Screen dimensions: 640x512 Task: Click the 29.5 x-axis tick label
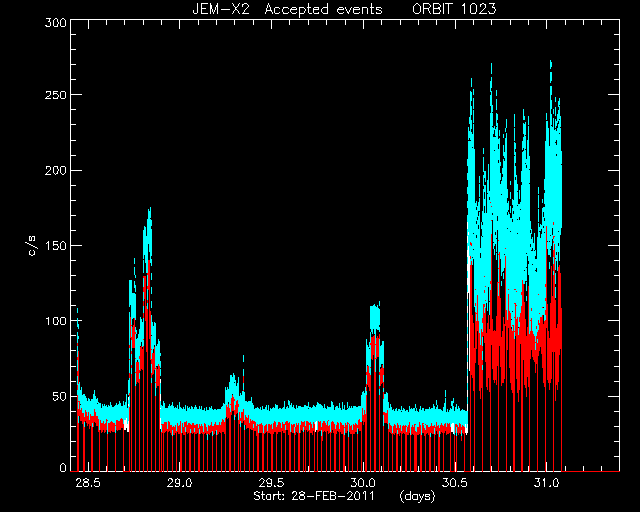(271, 483)
